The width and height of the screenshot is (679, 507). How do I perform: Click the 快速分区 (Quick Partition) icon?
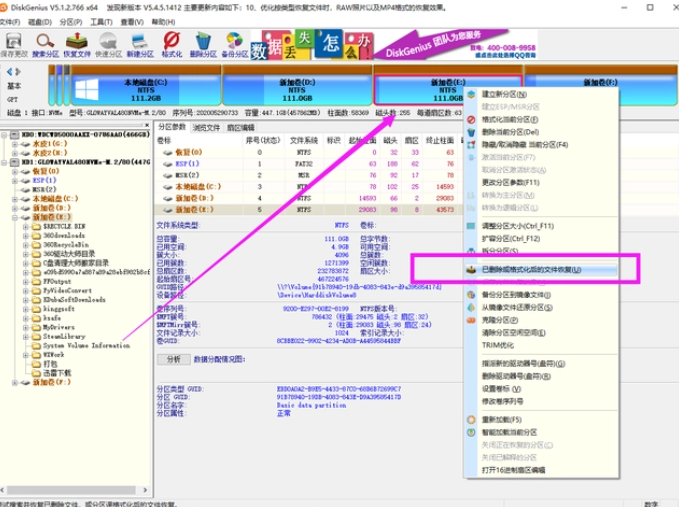108,45
